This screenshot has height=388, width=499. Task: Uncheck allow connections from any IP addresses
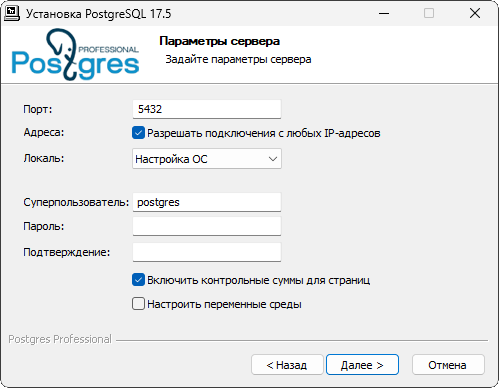[x=138, y=133]
